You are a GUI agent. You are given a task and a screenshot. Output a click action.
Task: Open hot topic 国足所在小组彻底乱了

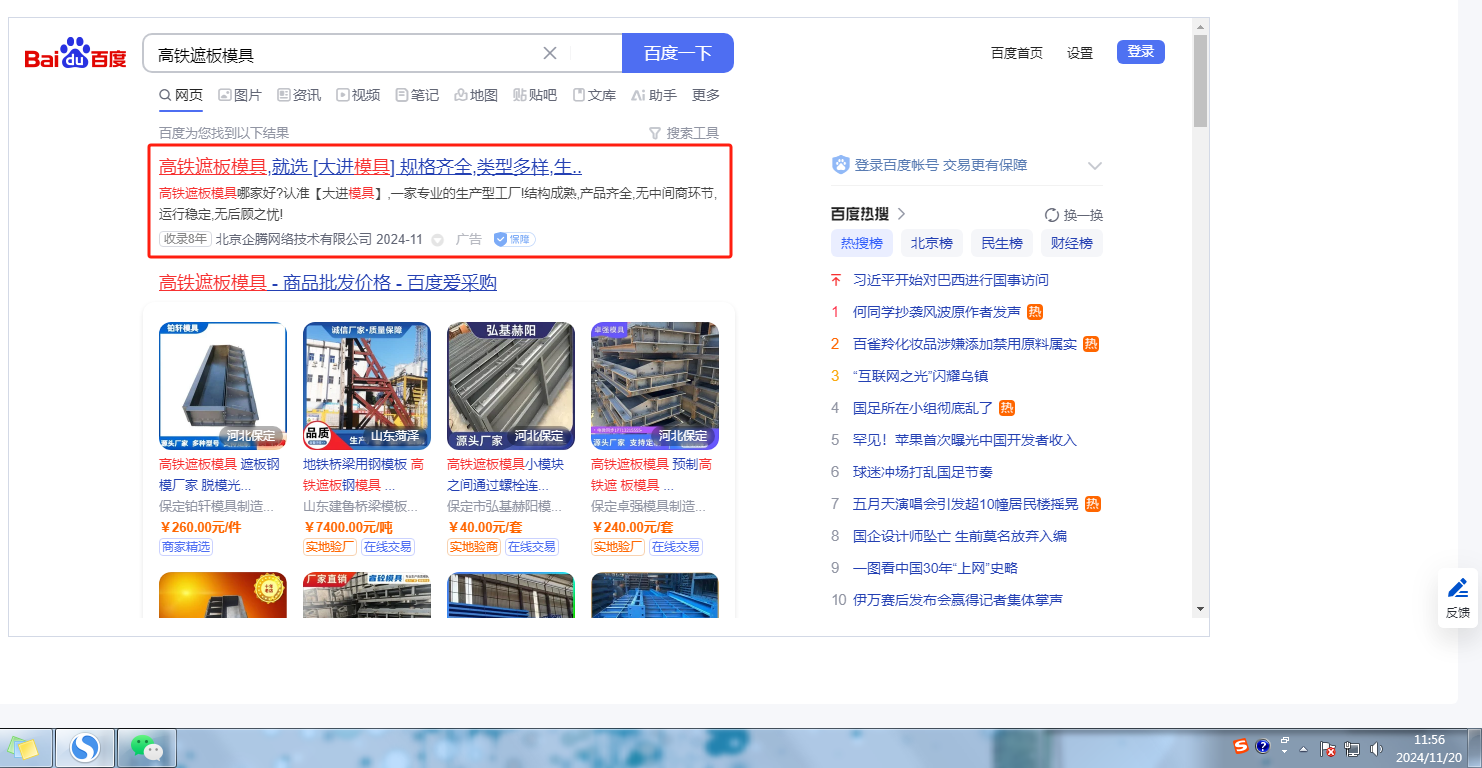pos(923,408)
